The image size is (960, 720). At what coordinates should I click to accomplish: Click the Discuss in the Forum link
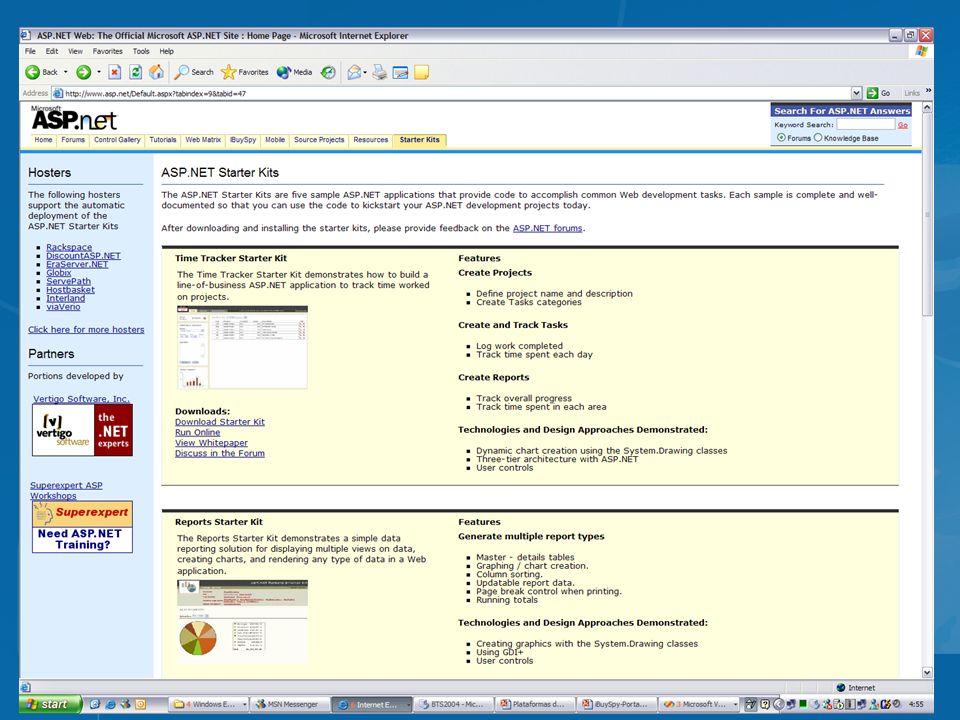220,453
